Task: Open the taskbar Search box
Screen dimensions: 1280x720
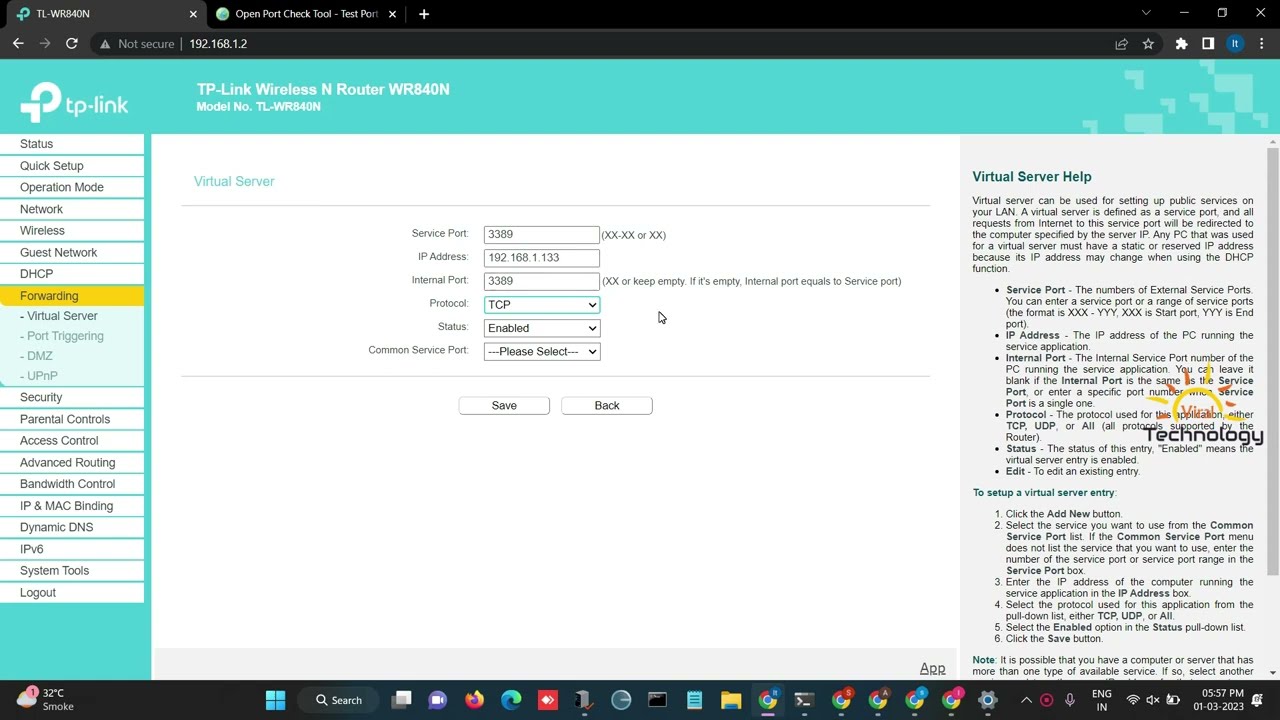Action: [x=339, y=700]
